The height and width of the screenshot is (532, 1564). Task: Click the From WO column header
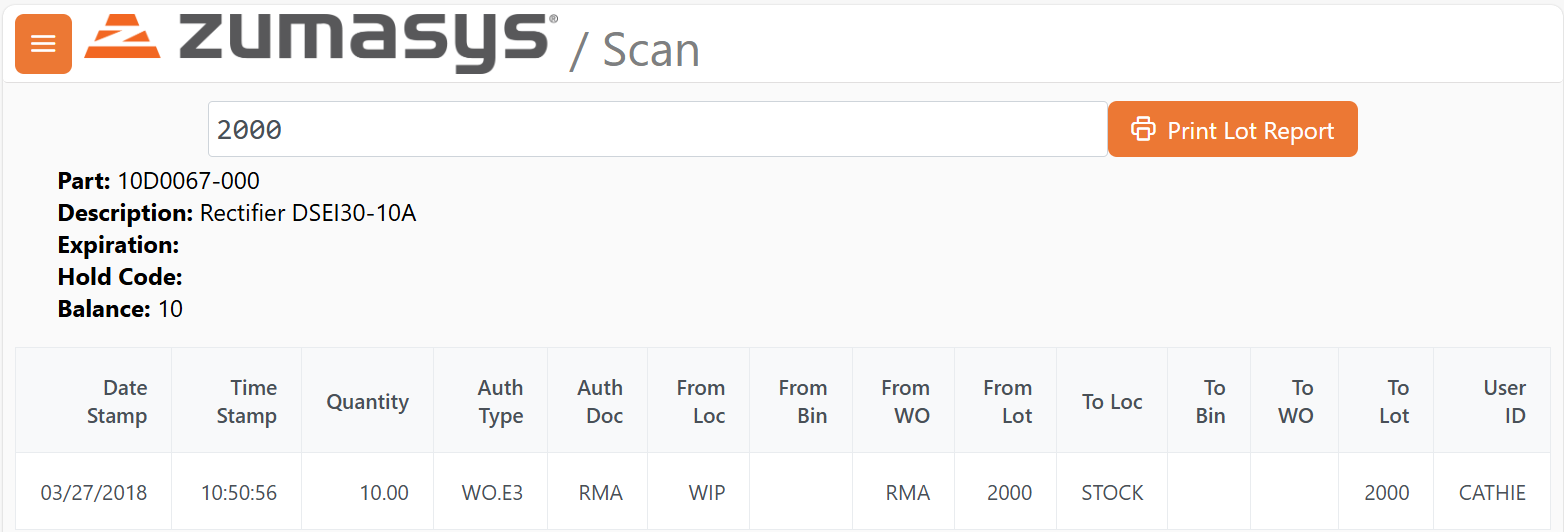click(x=905, y=402)
